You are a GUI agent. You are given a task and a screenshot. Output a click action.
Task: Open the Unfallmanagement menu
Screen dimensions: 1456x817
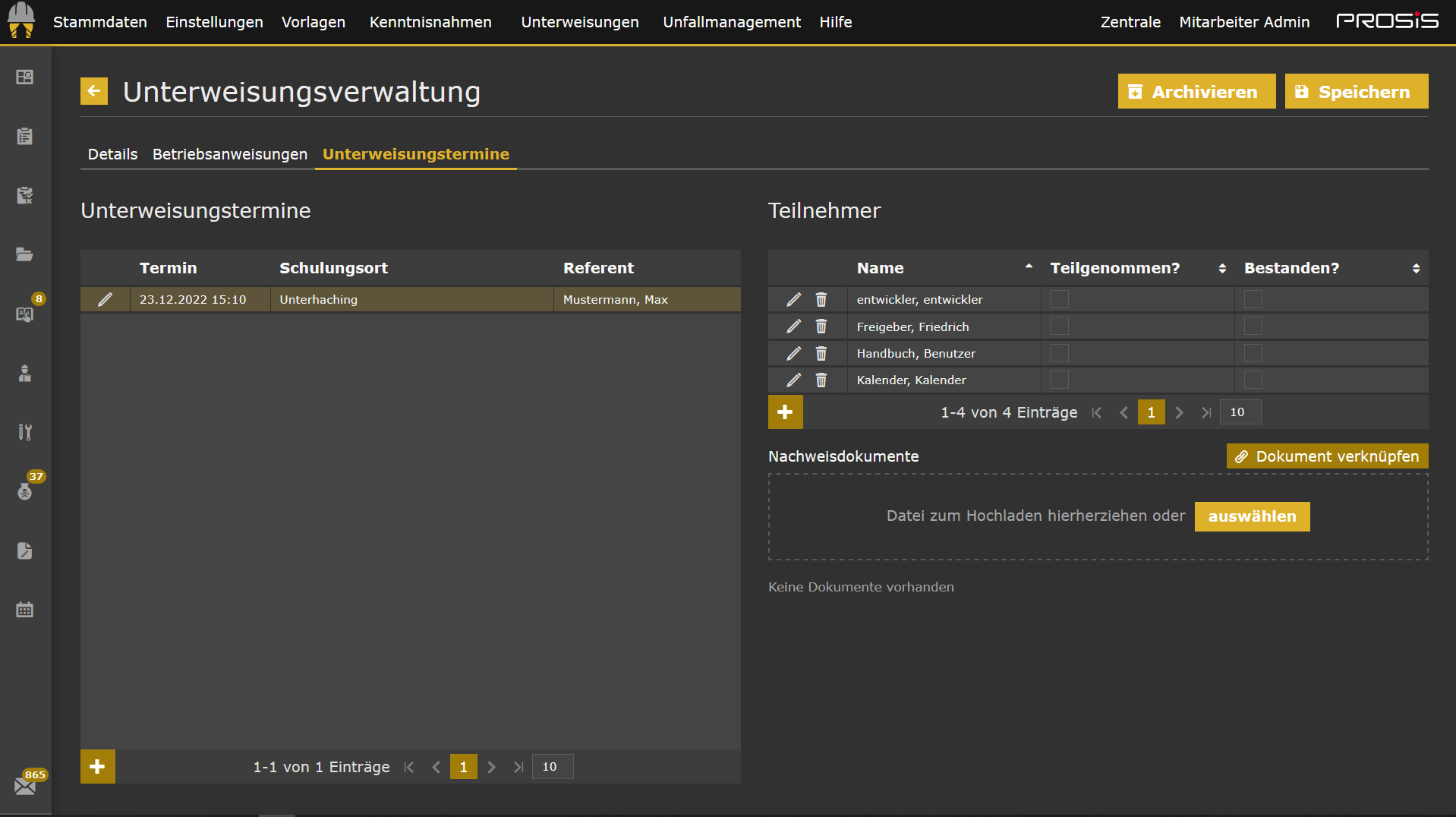[x=731, y=22]
